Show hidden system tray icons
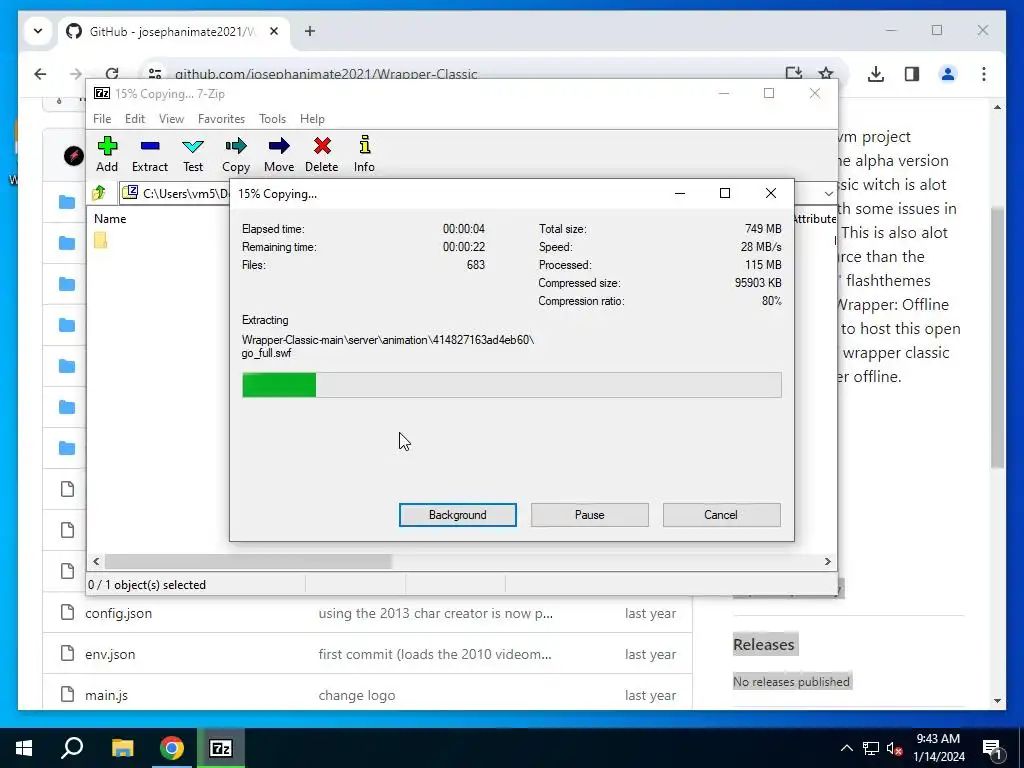Screen dimensions: 1024x768 tap(846, 748)
